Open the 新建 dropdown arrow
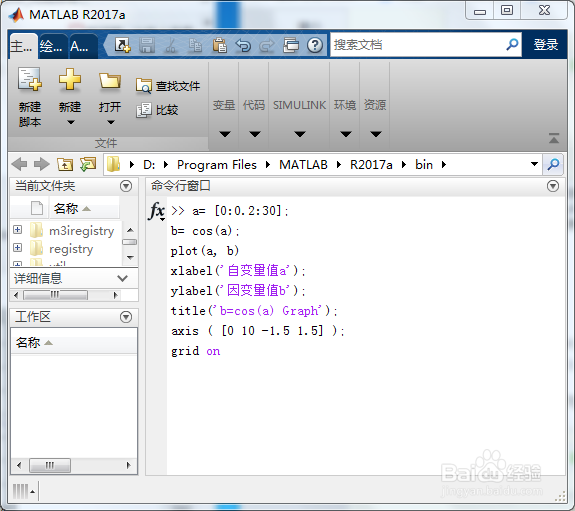Image resolution: width=575 pixels, height=511 pixels. coord(70,122)
